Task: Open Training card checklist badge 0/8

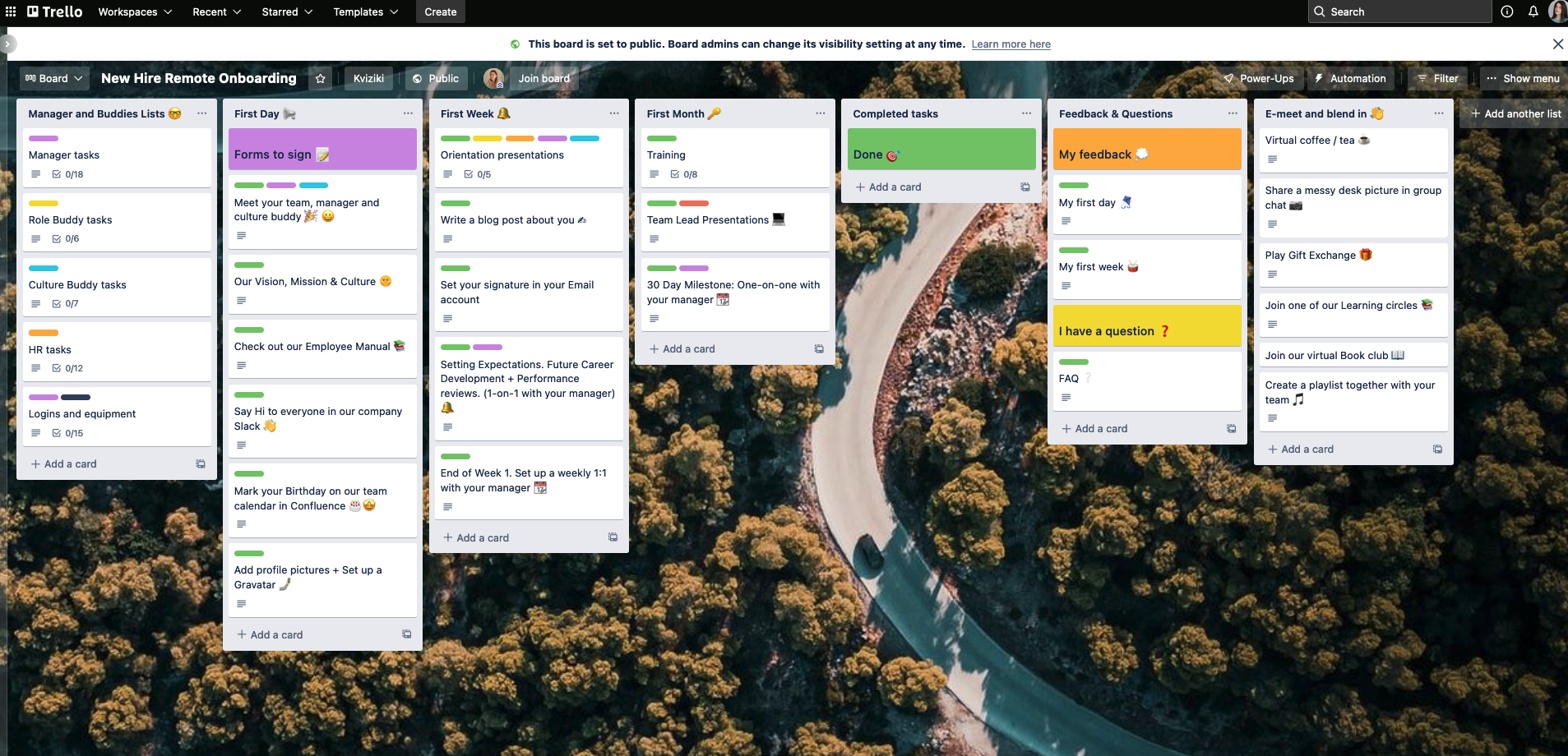Action: tap(684, 174)
